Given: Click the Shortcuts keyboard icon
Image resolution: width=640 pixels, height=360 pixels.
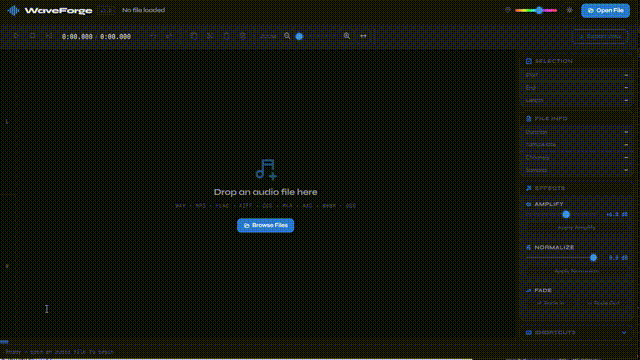Looking at the screenshot, I should pyautogui.click(x=529, y=333).
